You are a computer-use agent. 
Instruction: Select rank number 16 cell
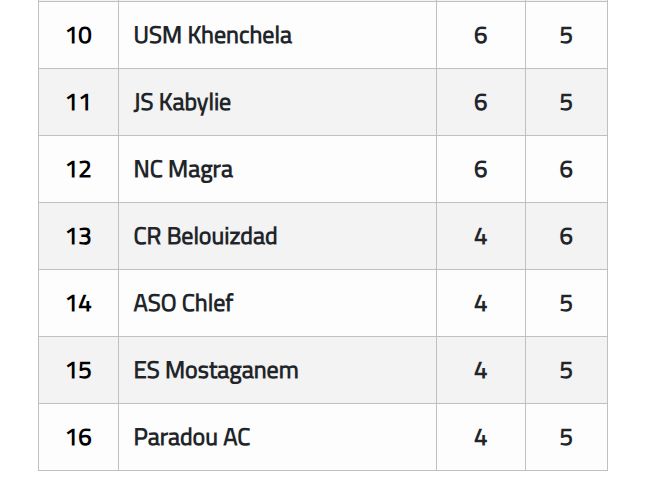coord(79,437)
